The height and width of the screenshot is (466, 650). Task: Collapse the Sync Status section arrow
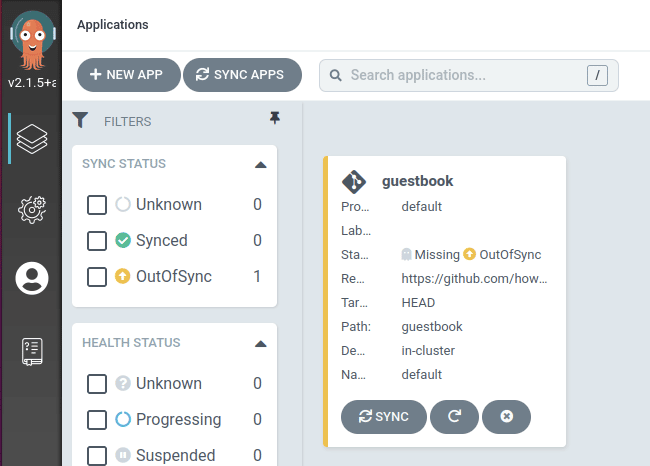[260, 165]
